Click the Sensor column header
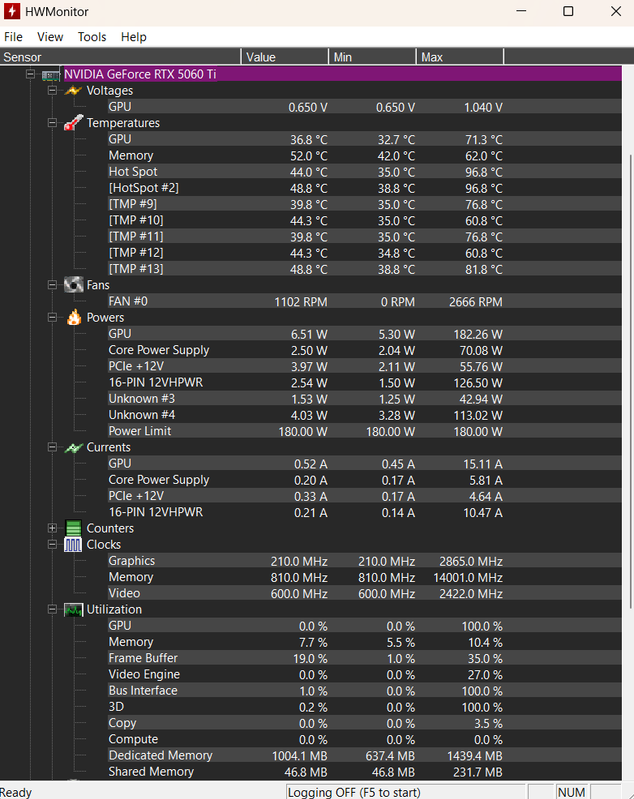The height and width of the screenshot is (799, 634). point(120,57)
